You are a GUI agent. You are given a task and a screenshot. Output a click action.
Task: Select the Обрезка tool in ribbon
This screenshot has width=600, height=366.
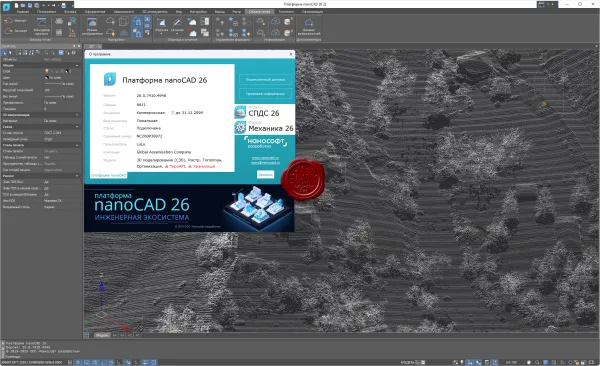[x=161, y=25]
